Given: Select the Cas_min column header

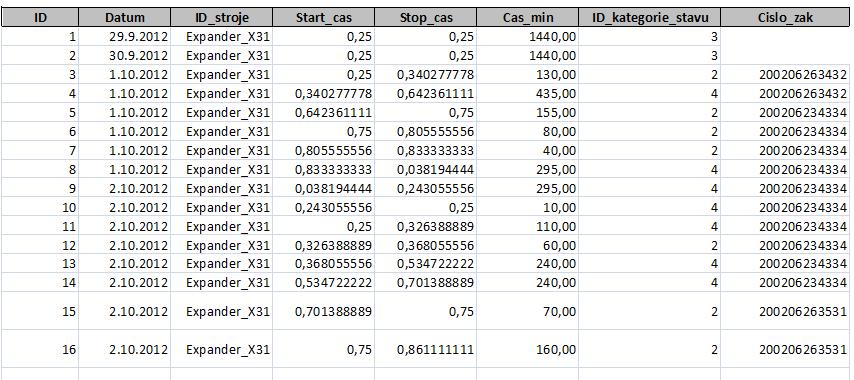Looking at the screenshot, I should click(527, 17).
